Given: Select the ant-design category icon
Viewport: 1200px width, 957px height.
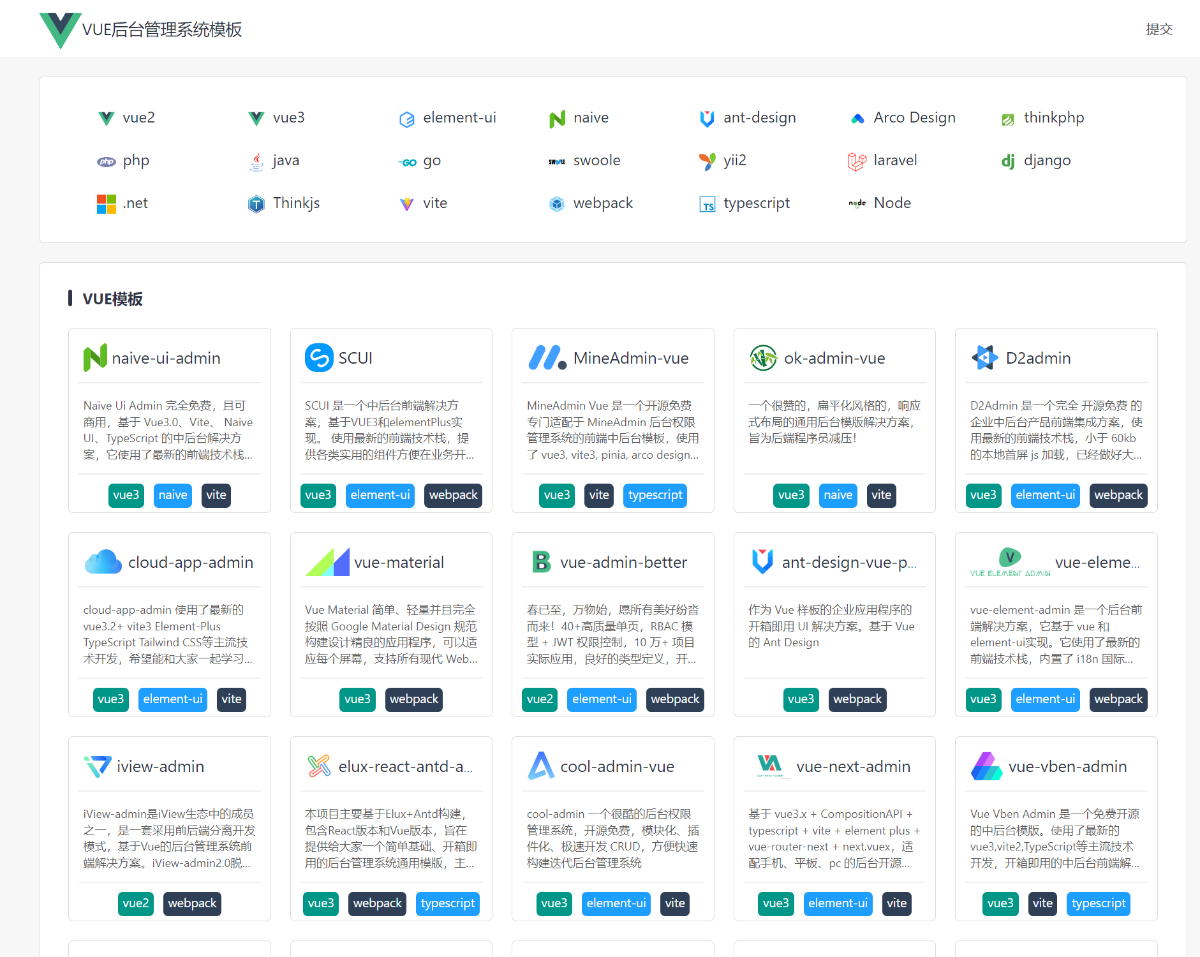Looking at the screenshot, I should [x=707, y=119].
